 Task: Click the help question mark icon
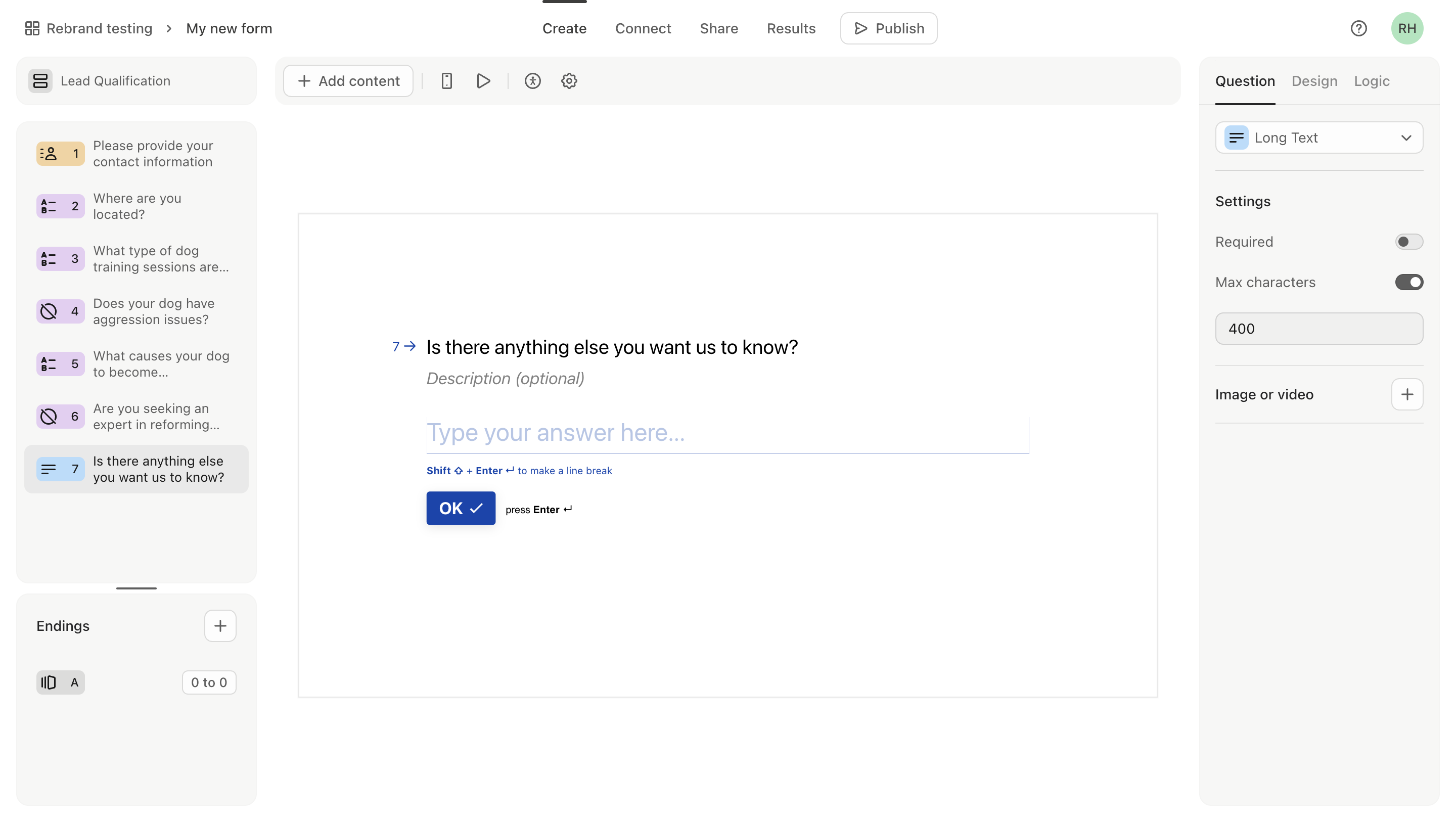coord(1359,28)
